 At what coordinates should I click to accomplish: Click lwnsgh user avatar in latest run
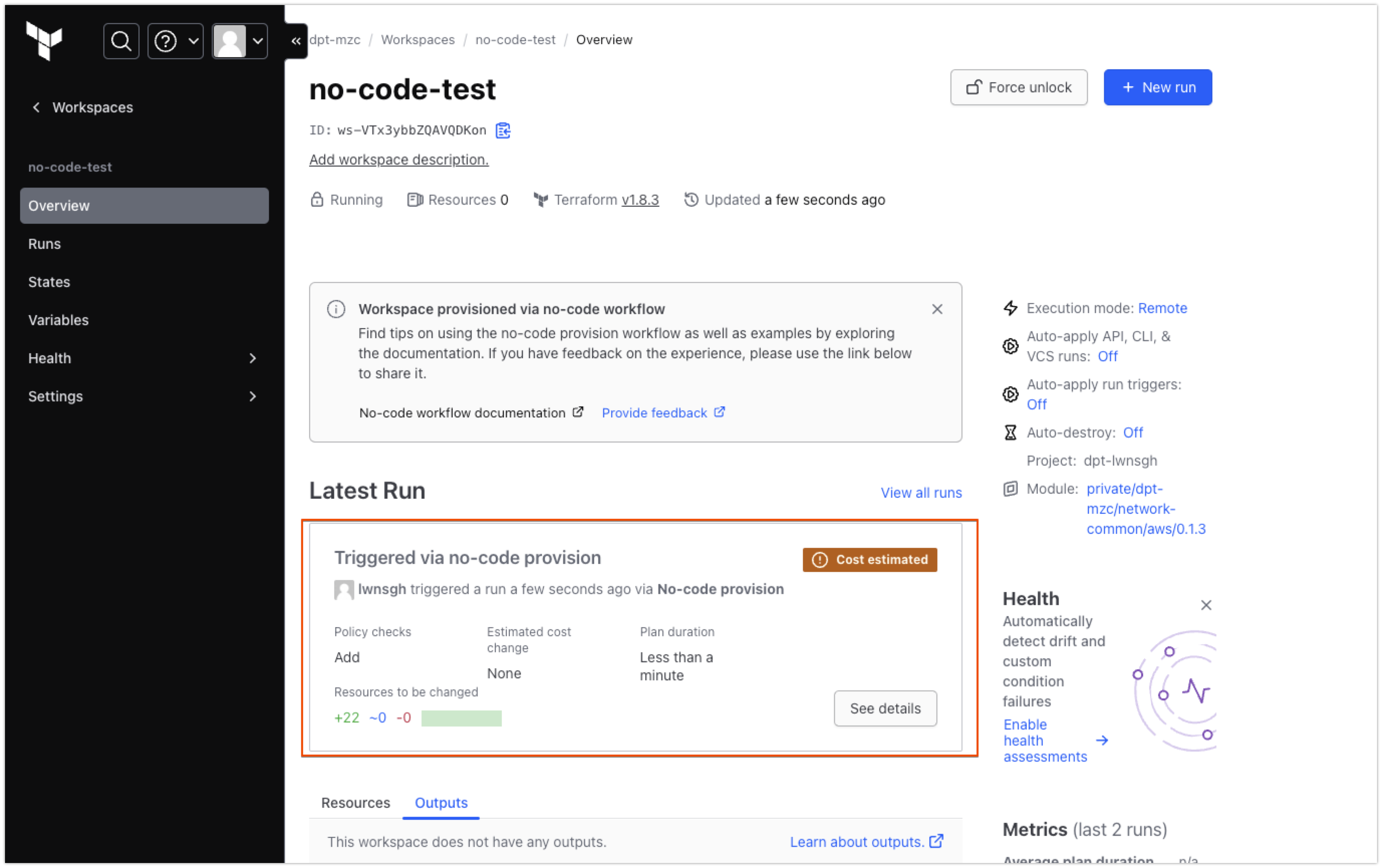(x=344, y=590)
